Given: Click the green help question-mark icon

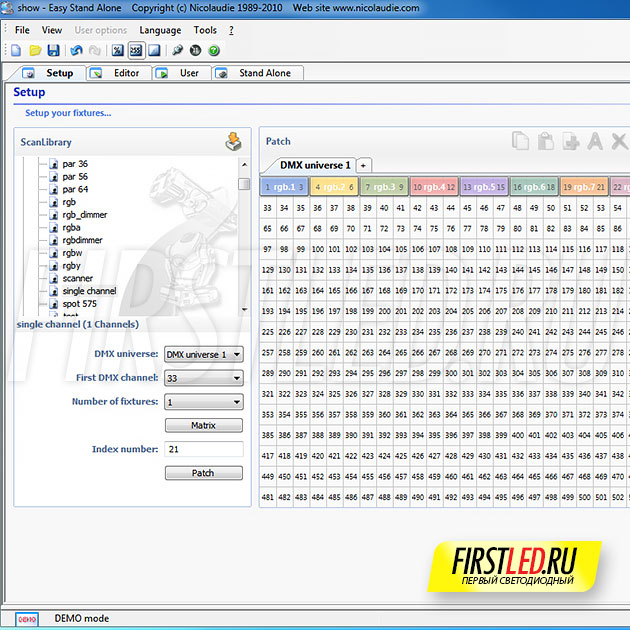Looking at the screenshot, I should (x=214, y=50).
